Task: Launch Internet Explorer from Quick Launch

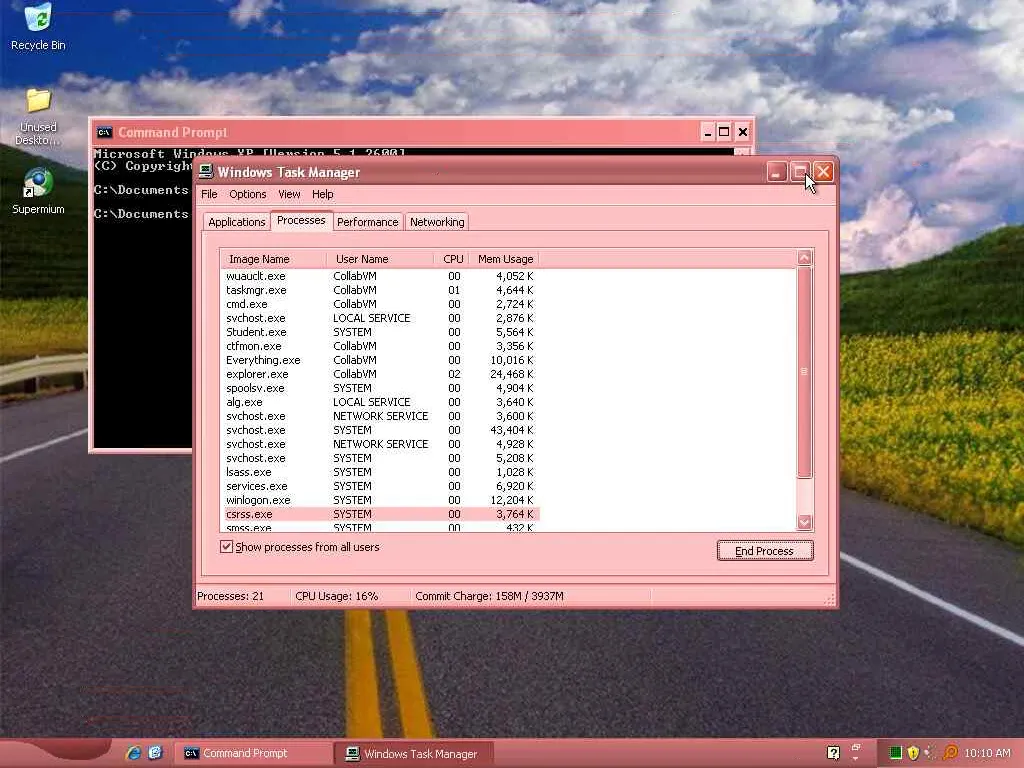Action: [x=133, y=753]
